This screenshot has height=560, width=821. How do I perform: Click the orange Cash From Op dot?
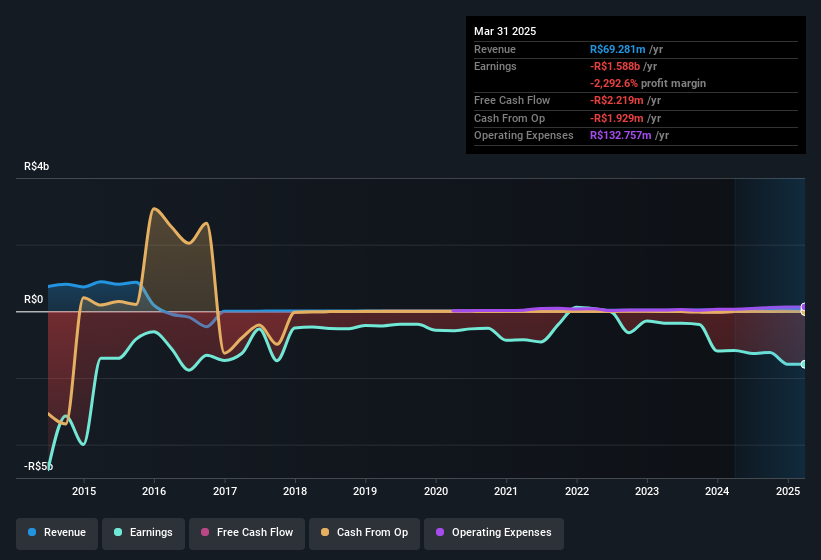click(x=325, y=532)
